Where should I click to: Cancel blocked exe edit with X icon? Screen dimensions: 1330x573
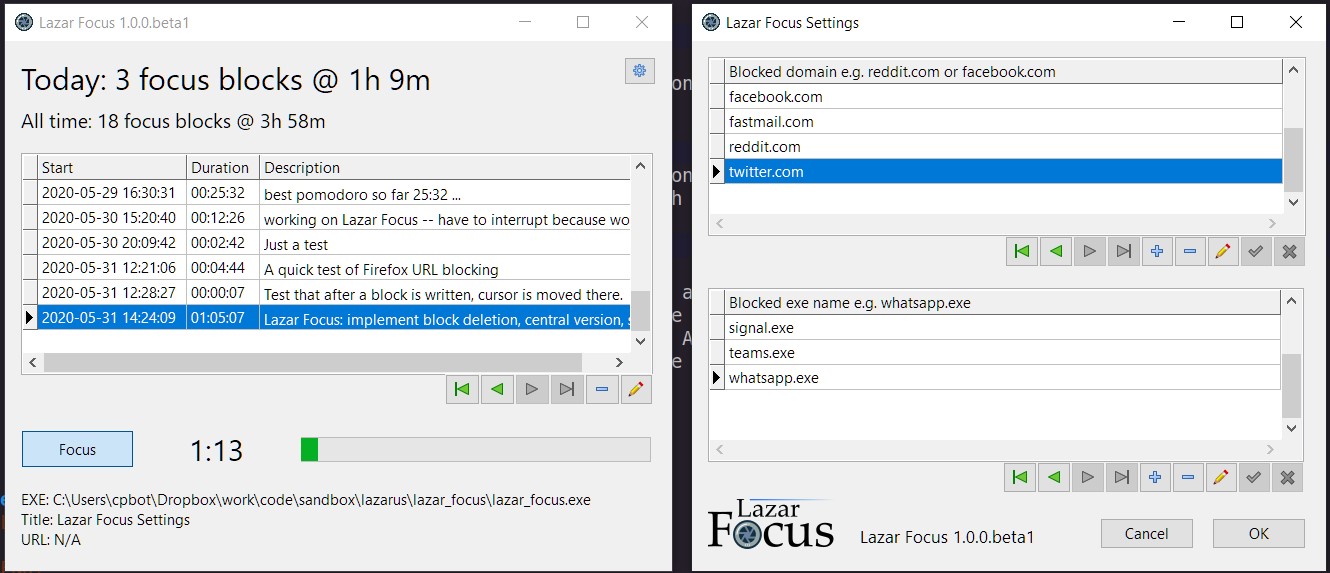[x=1288, y=478]
